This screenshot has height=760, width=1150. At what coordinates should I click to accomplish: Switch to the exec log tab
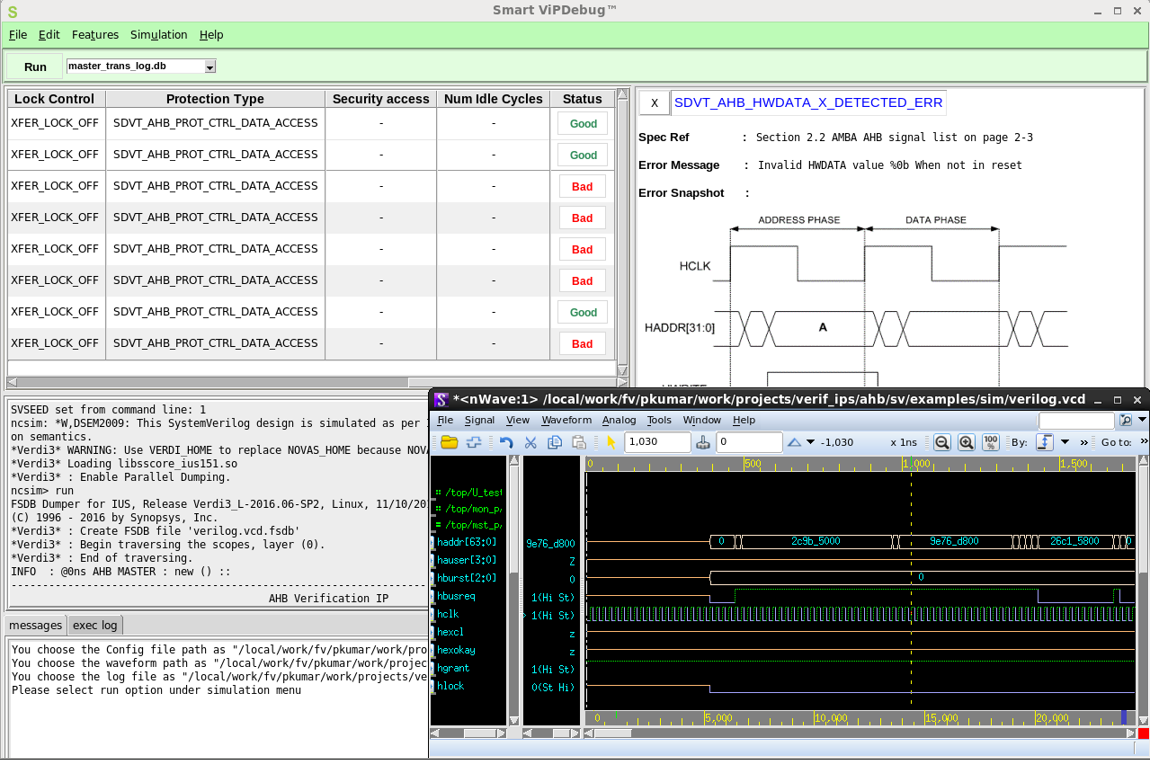[95, 625]
